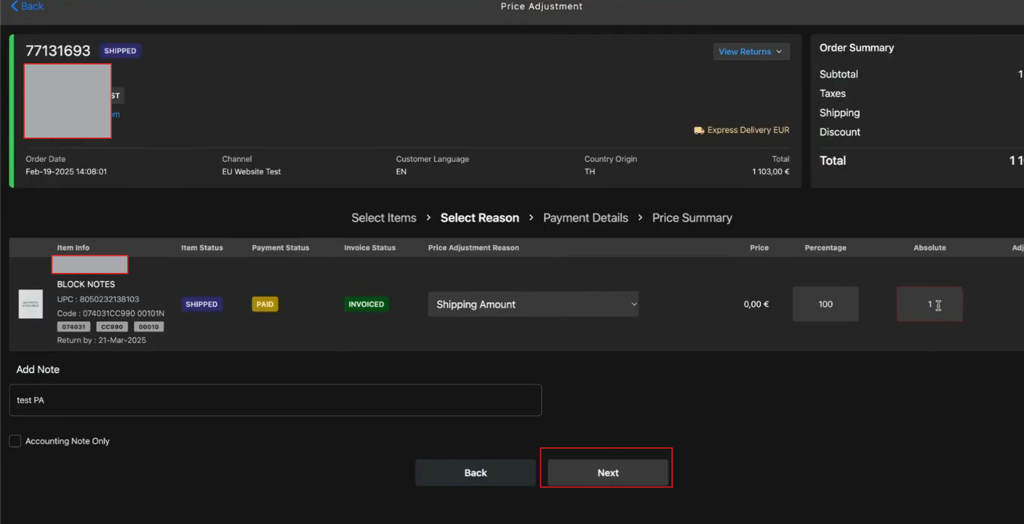Click the Return by 21-Mar-2025 text

point(102,340)
